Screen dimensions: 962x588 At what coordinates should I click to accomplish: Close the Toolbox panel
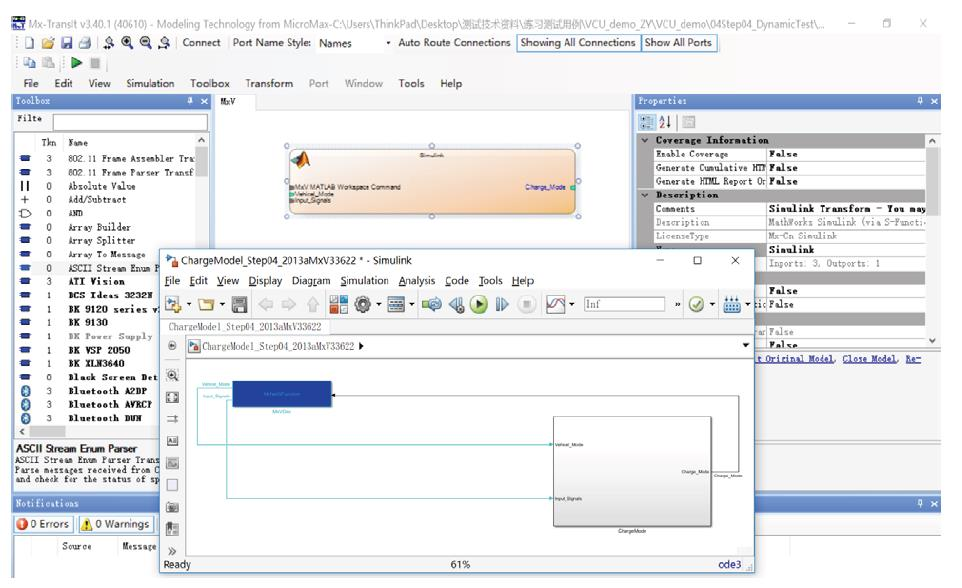pos(204,101)
